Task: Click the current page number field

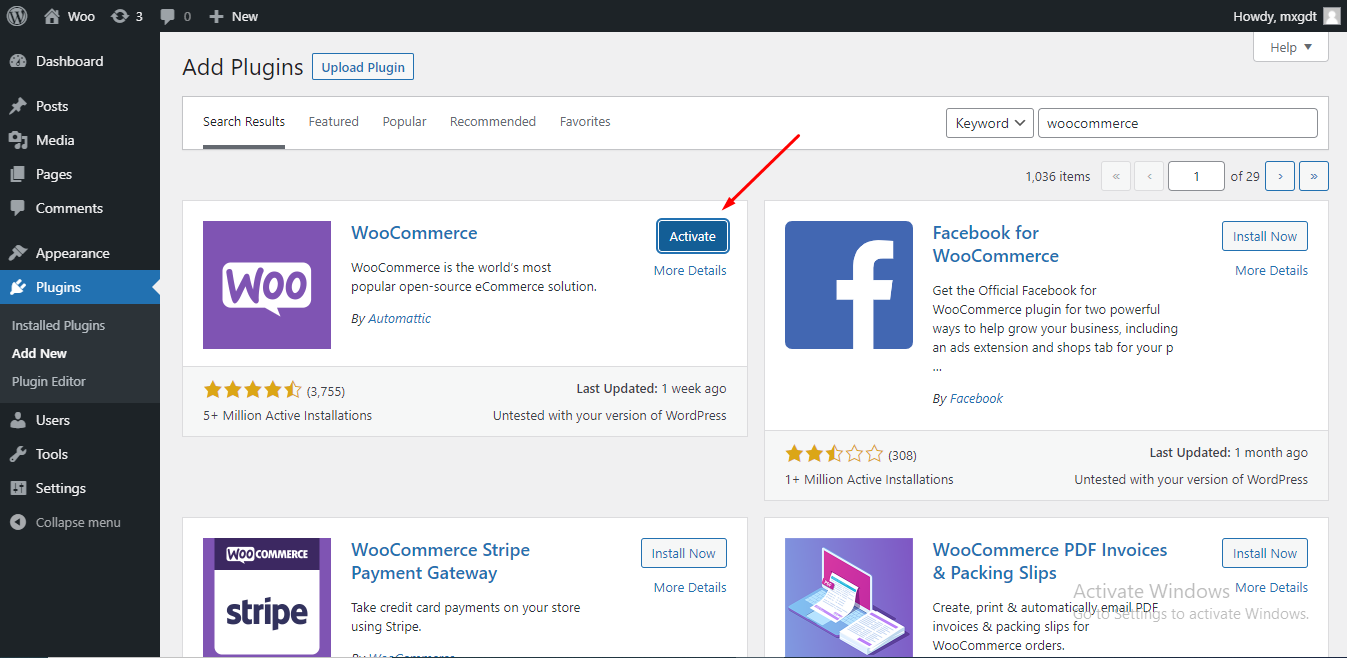Action: point(1196,176)
